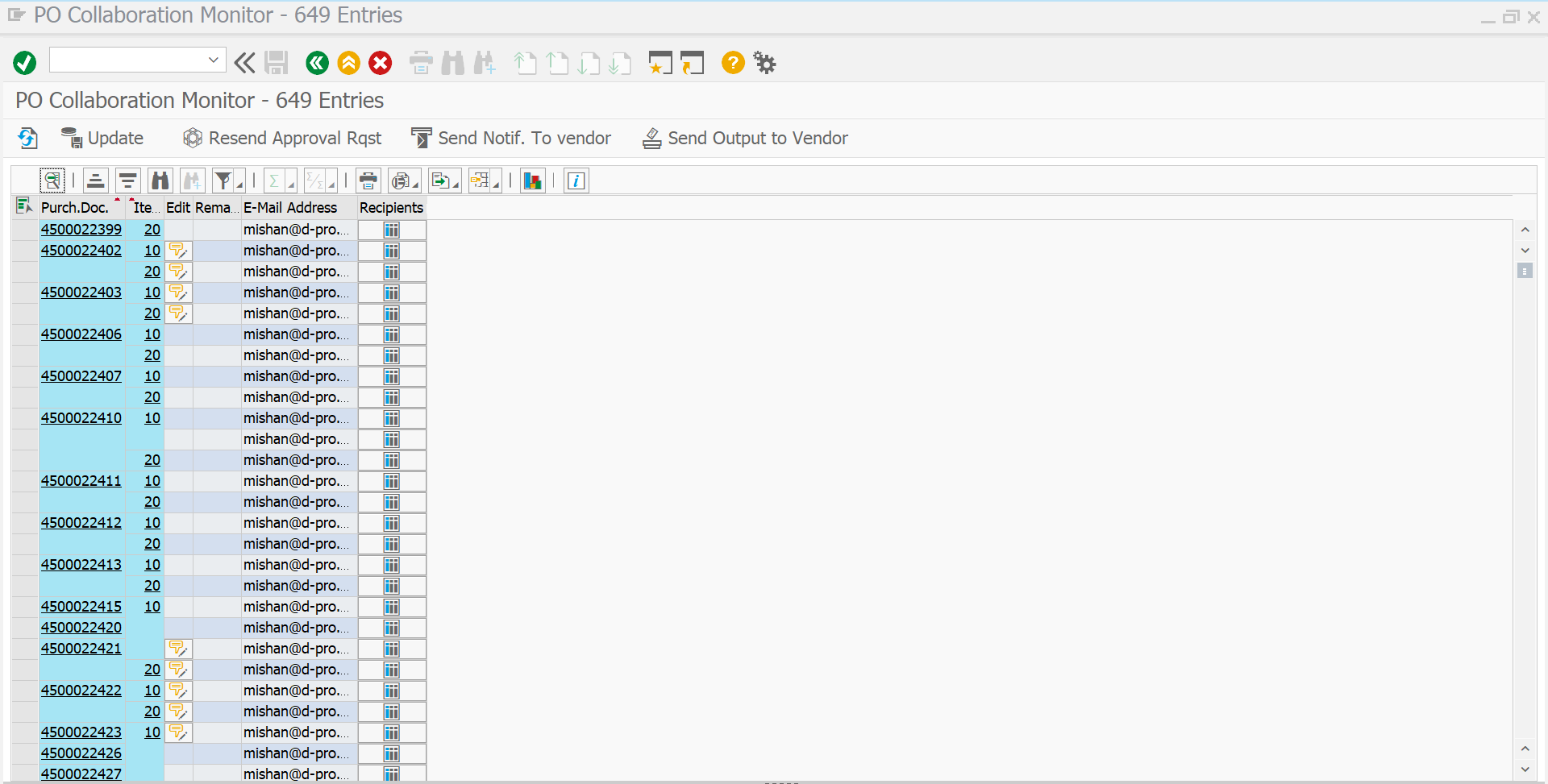Click the yellow Exit icon
The height and width of the screenshot is (784, 1548).
pos(349,63)
